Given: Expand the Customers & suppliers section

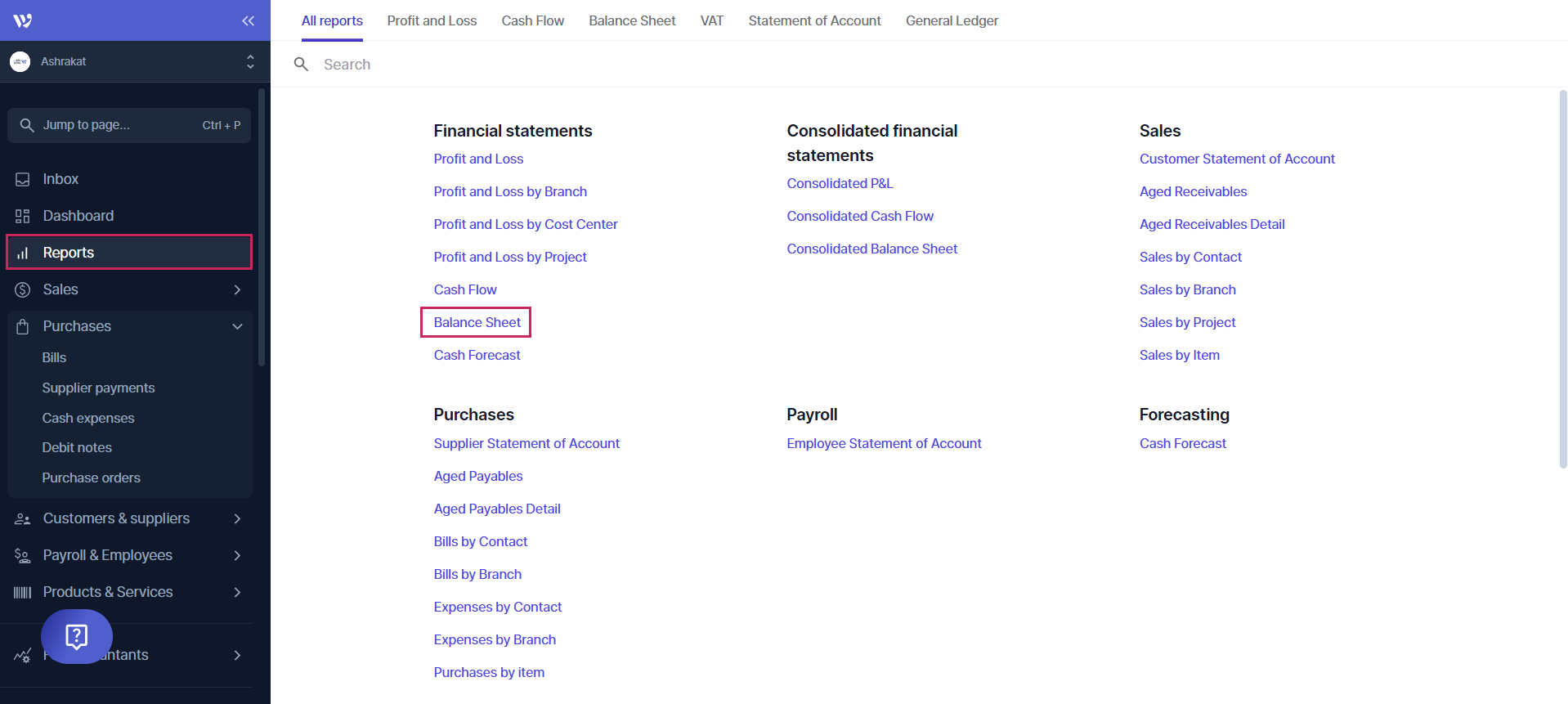Looking at the screenshot, I should [x=237, y=518].
